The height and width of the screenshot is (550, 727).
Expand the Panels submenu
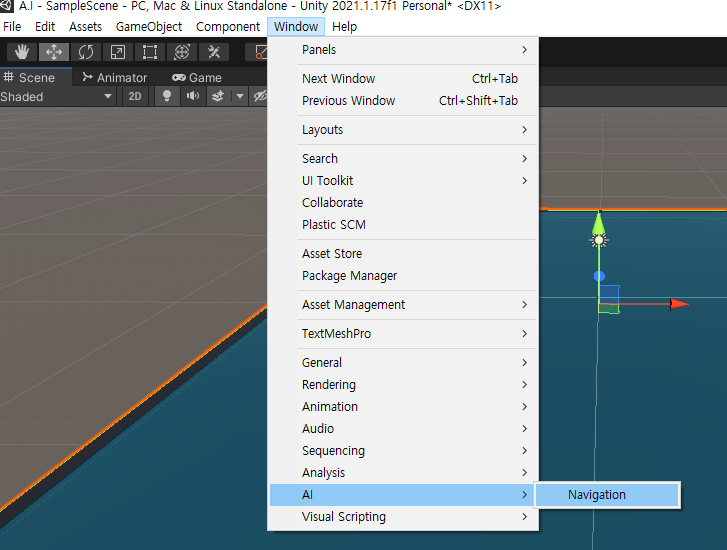(x=403, y=50)
